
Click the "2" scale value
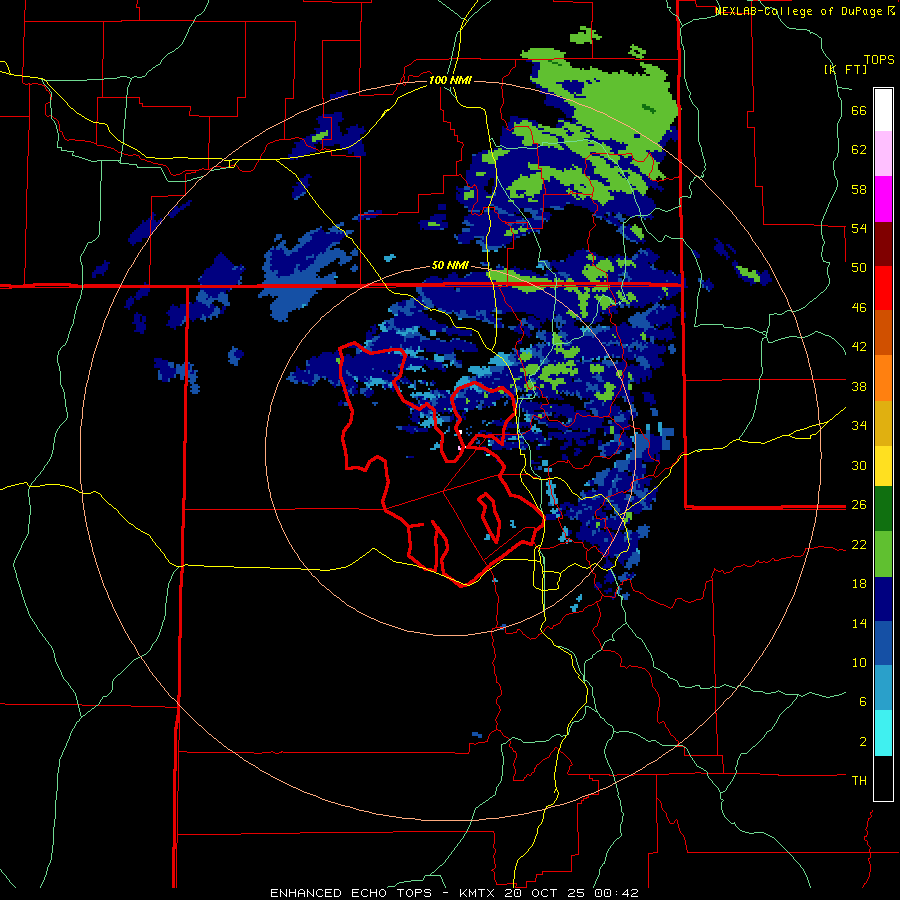[x=863, y=742]
